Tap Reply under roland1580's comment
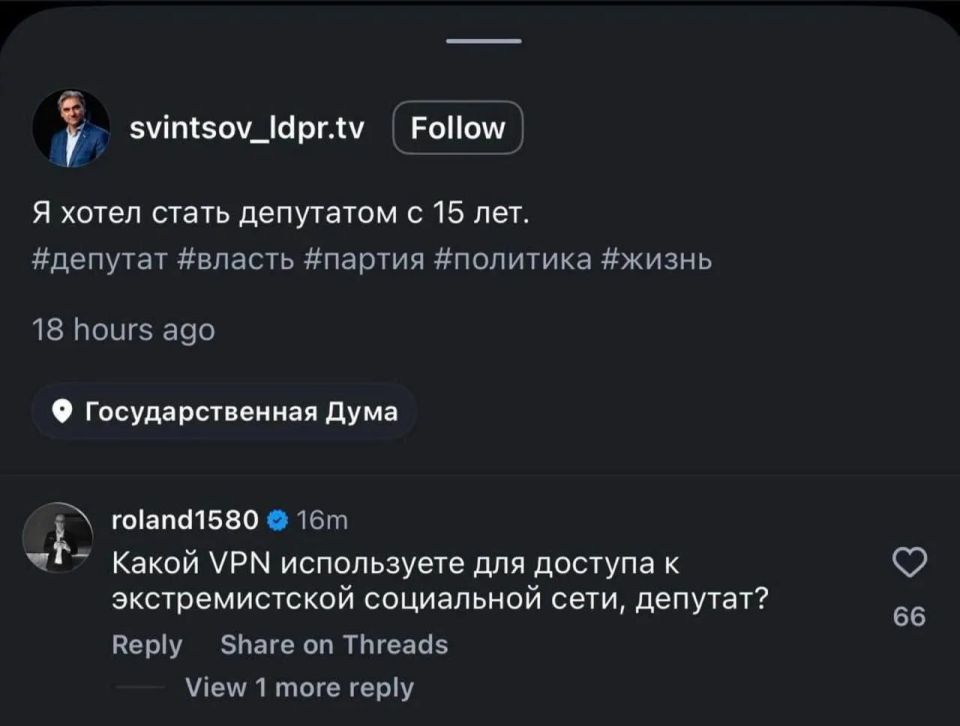 (146, 645)
